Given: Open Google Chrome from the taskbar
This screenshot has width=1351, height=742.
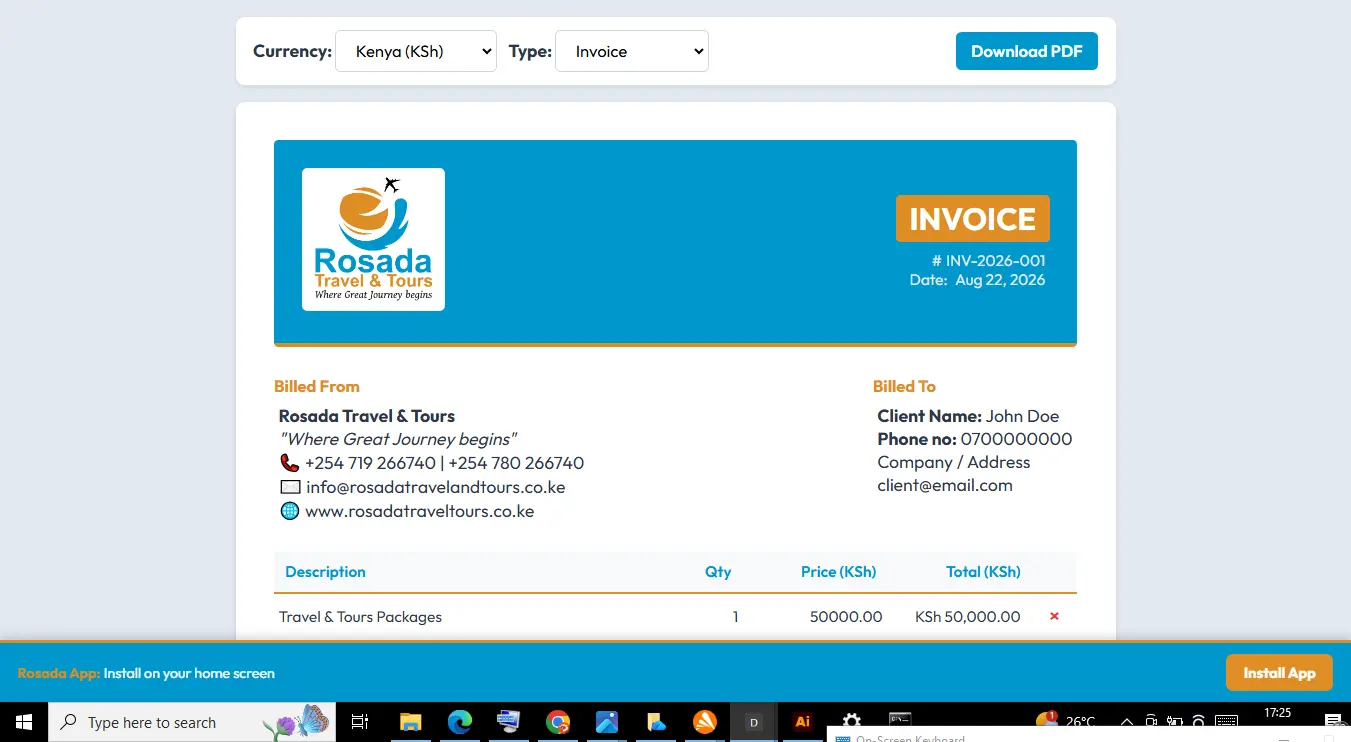Looking at the screenshot, I should (x=557, y=722).
